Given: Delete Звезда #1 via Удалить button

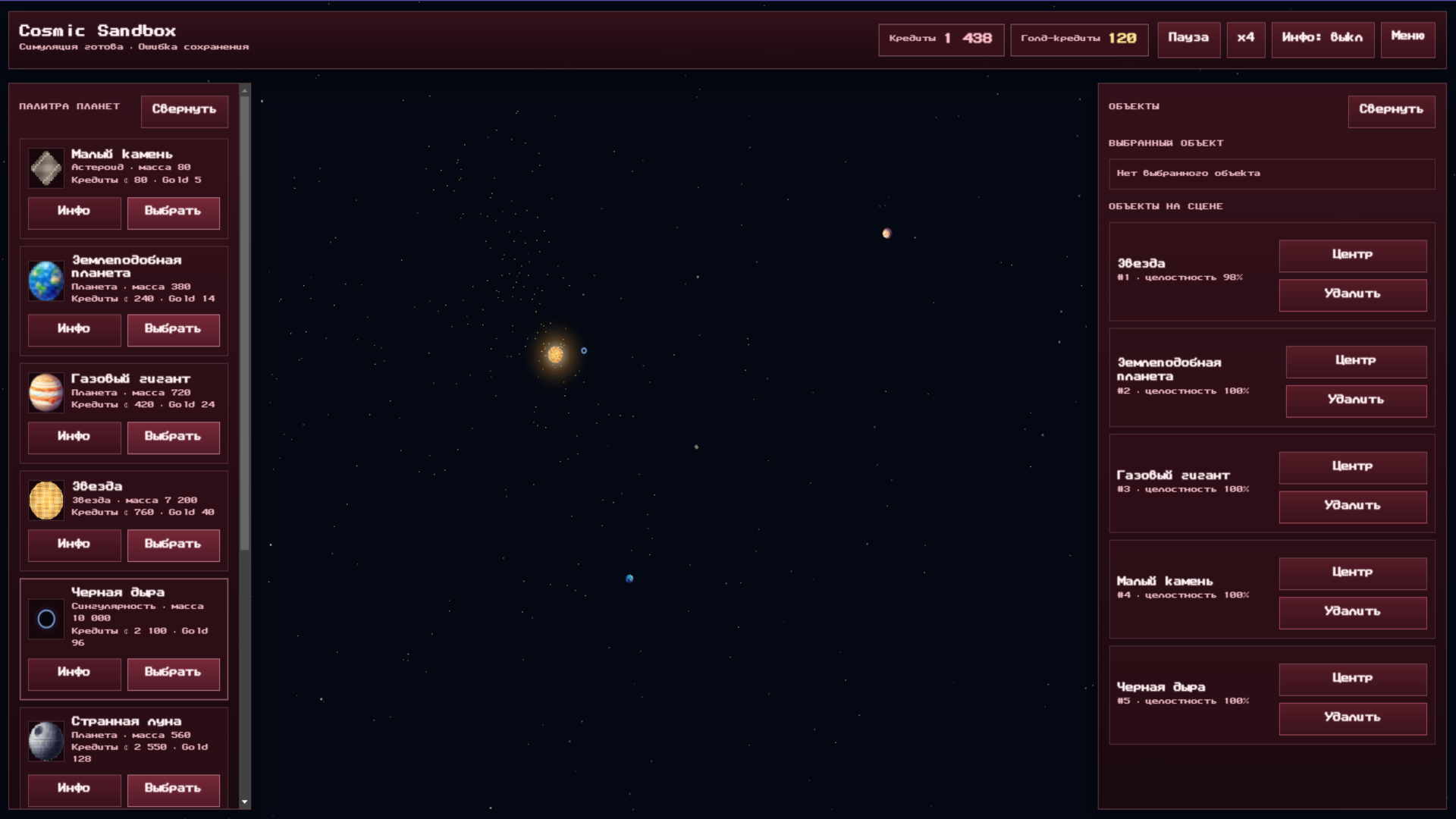Looking at the screenshot, I should (1352, 295).
